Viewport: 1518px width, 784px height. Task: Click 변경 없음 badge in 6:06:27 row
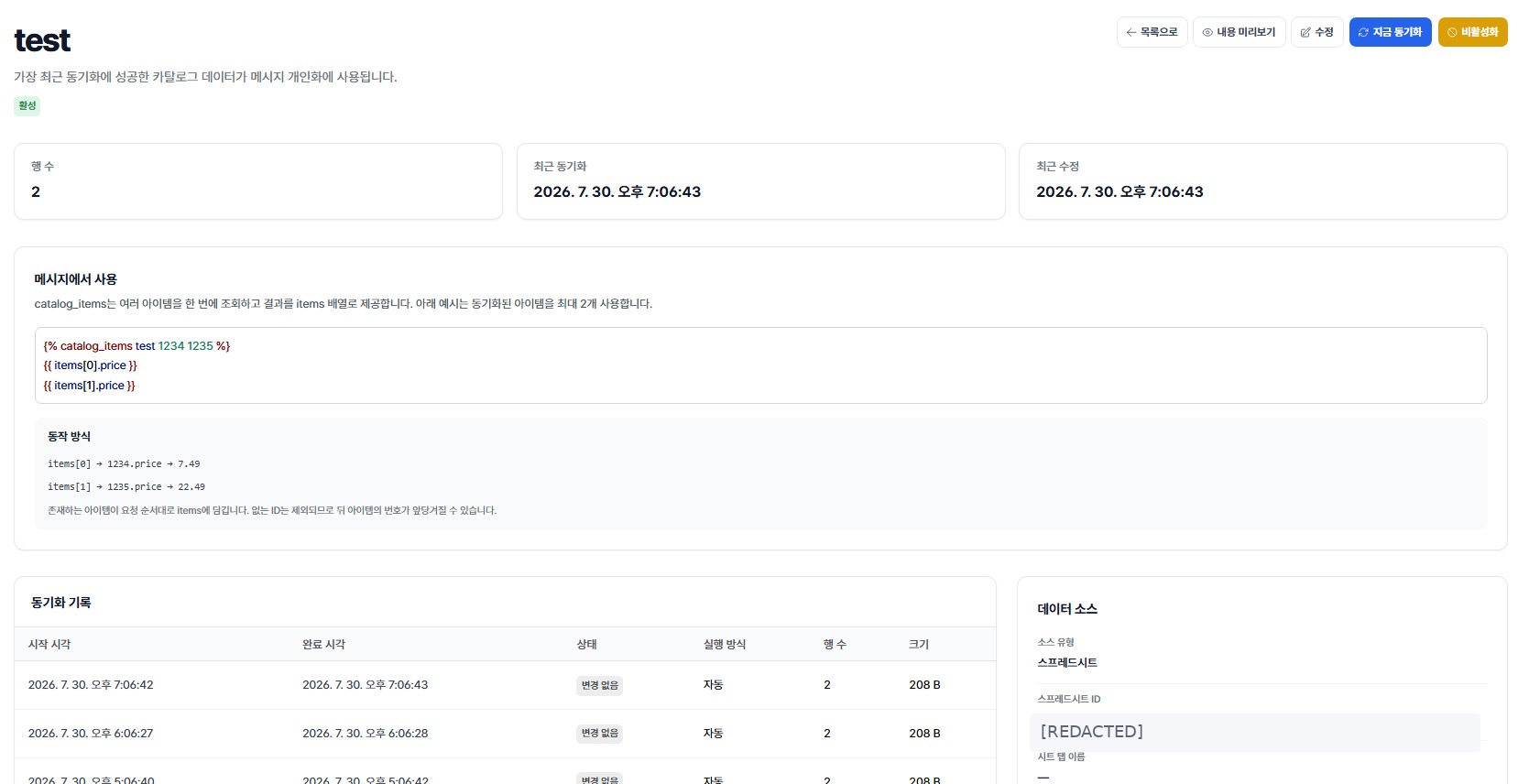pyautogui.click(x=599, y=734)
